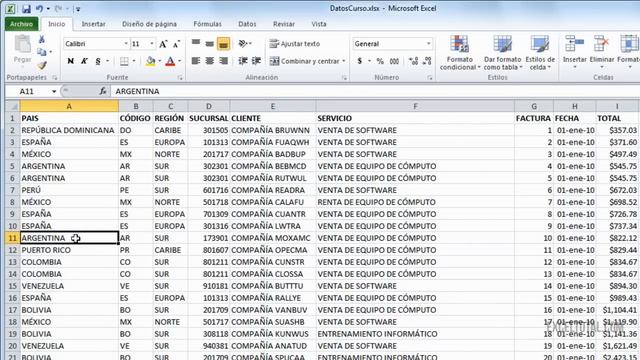Click the Undo arrow icon
640x360 pixels.
point(40,9)
